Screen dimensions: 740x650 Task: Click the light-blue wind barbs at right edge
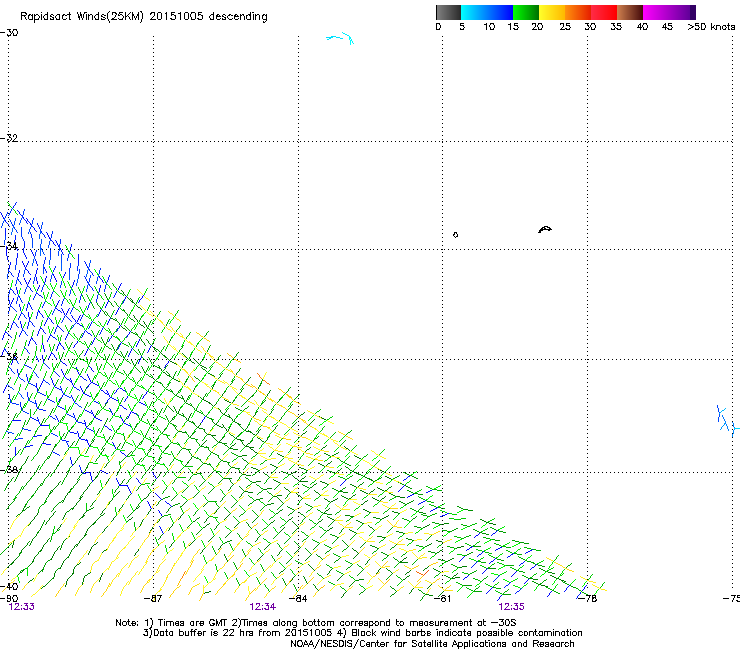point(727,421)
